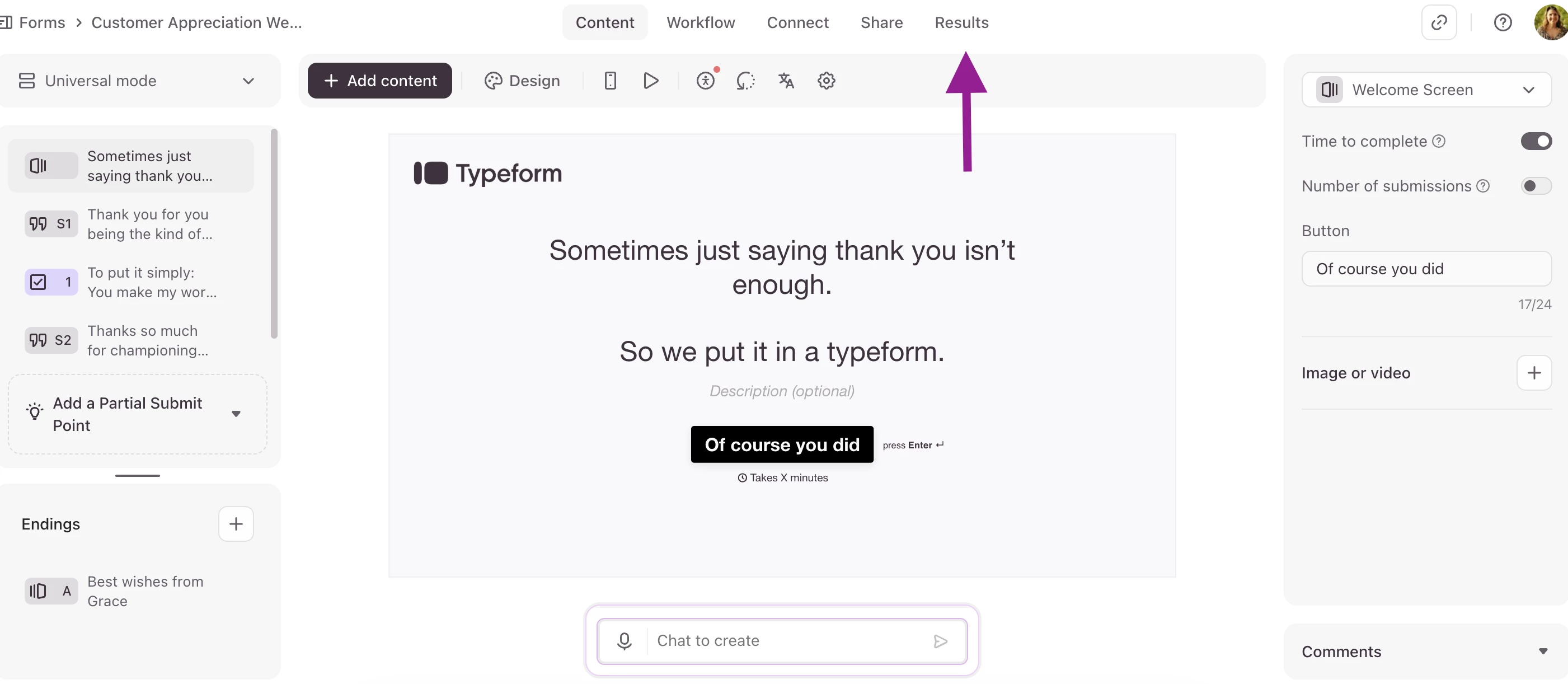Click the copy link icon

(1438, 22)
